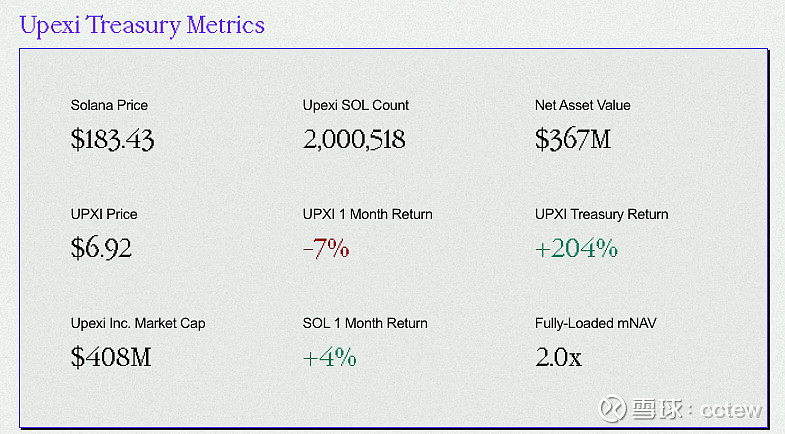The width and height of the screenshot is (785, 434).
Task: Click the Upexi Treasury Metrics heading
Action: pos(142,25)
